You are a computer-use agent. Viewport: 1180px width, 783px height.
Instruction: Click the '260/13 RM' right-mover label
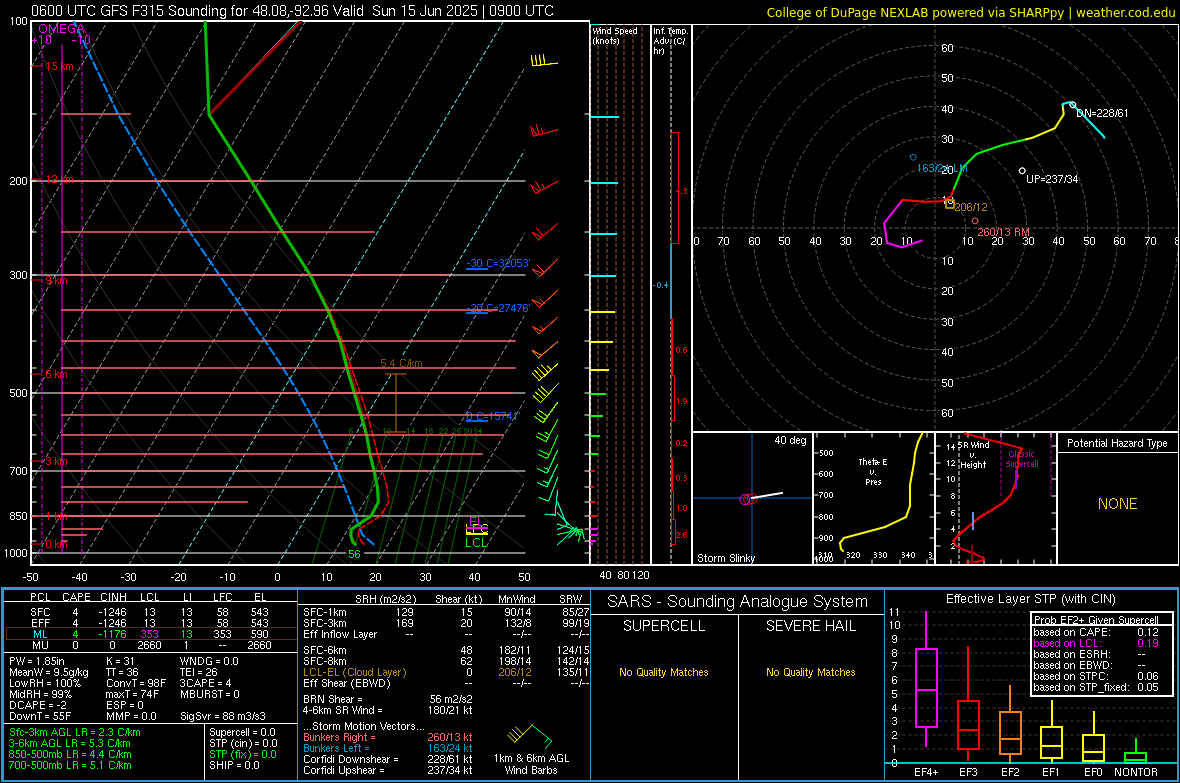1003,232
